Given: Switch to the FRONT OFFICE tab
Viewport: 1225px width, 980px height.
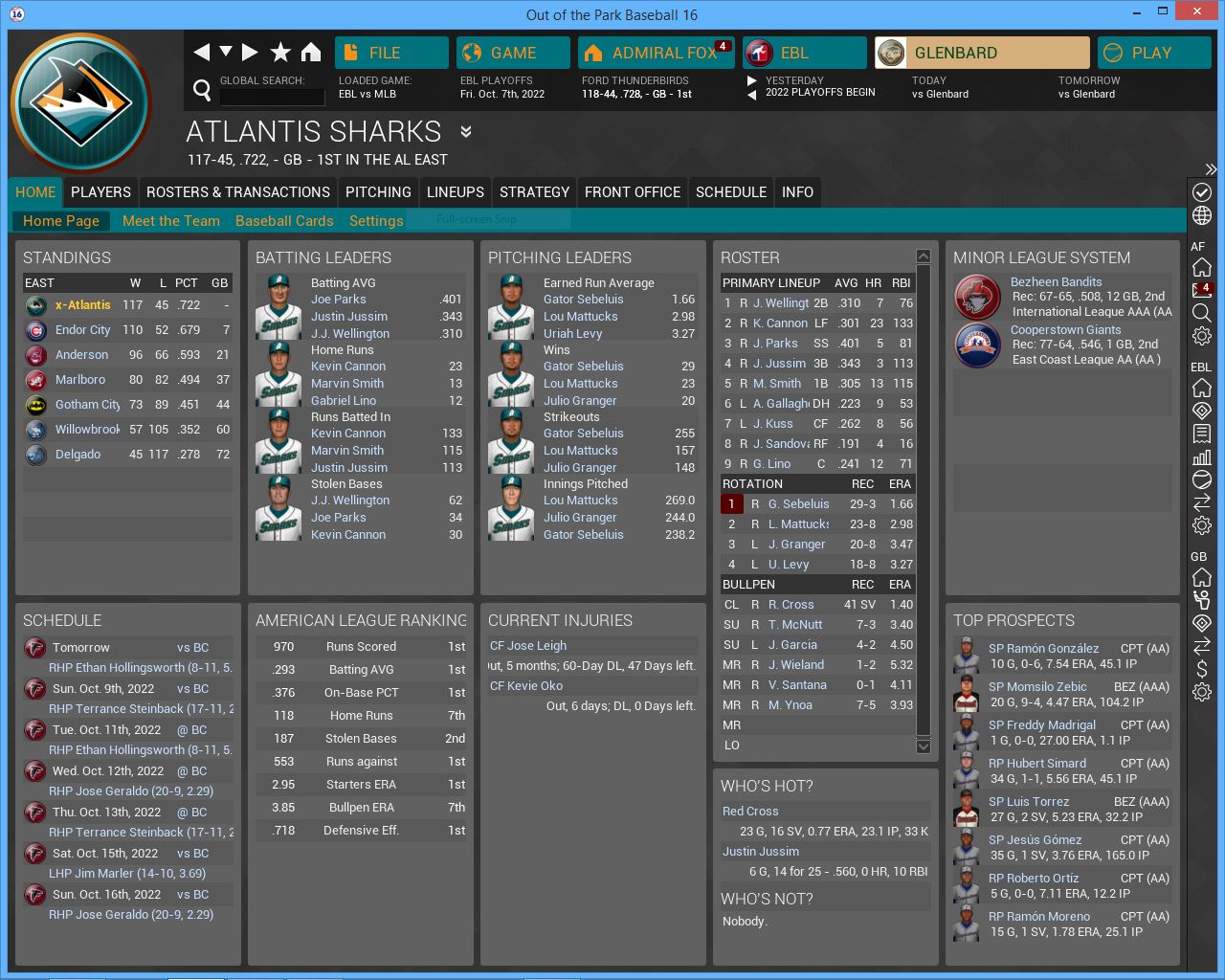Looking at the screenshot, I should pyautogui.click(x=632, y=192).
